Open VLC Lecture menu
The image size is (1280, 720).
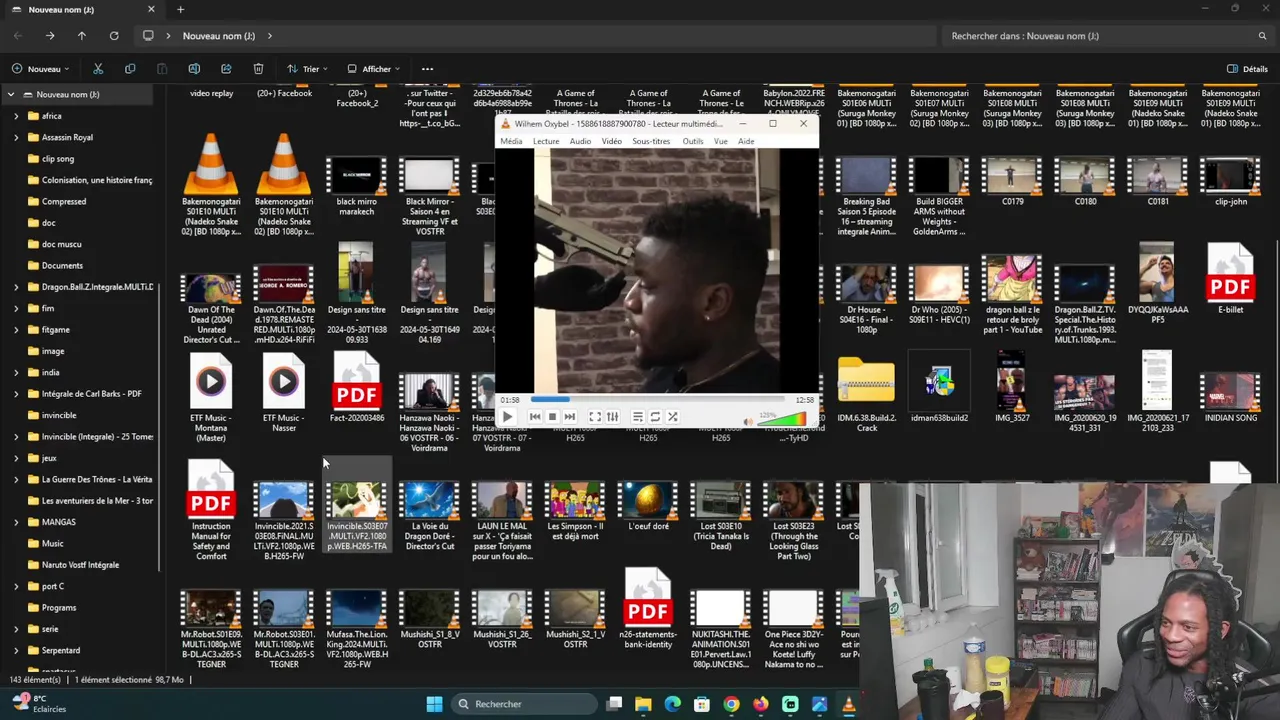[546, 141]
